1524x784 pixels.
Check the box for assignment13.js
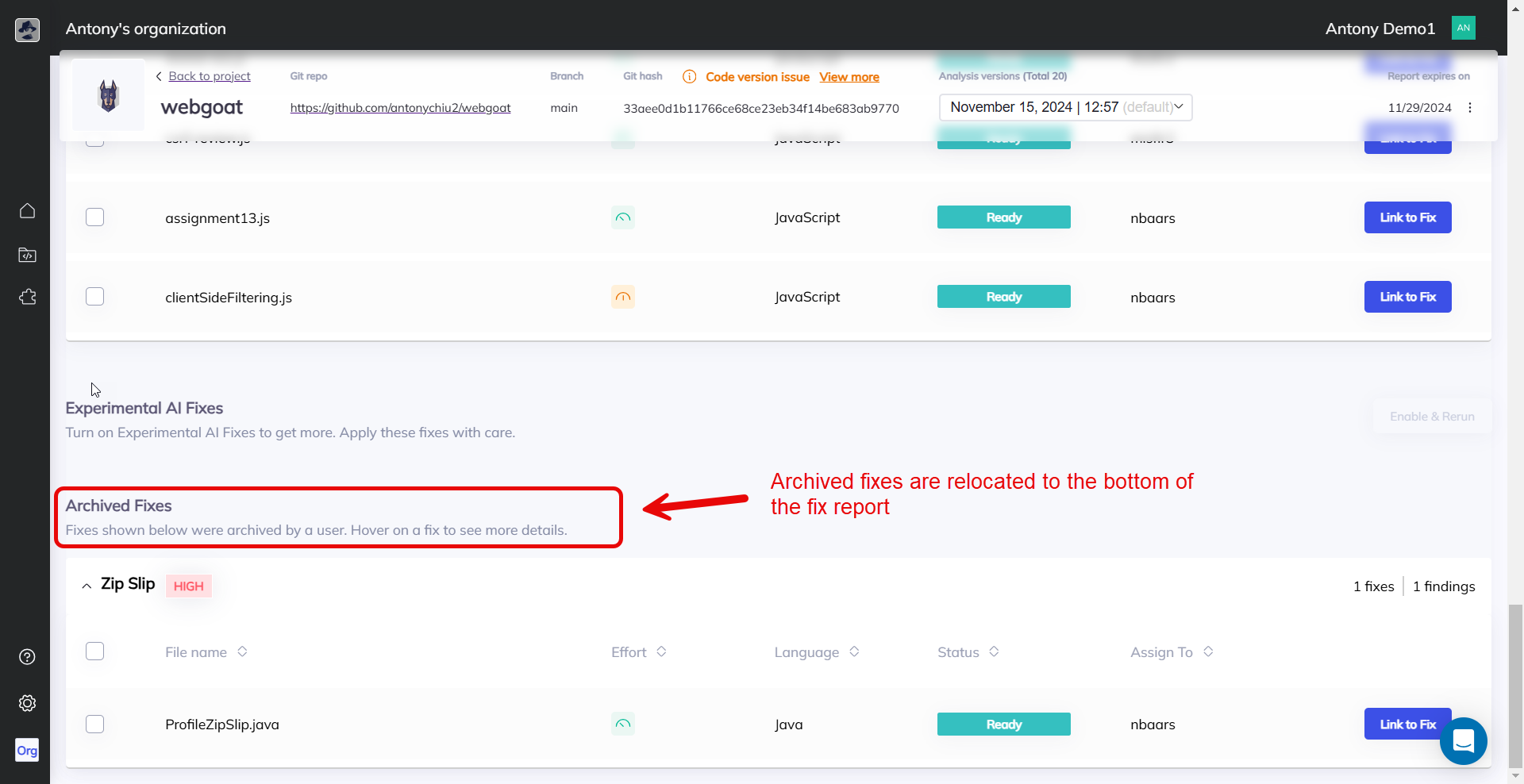coord(94,217)
